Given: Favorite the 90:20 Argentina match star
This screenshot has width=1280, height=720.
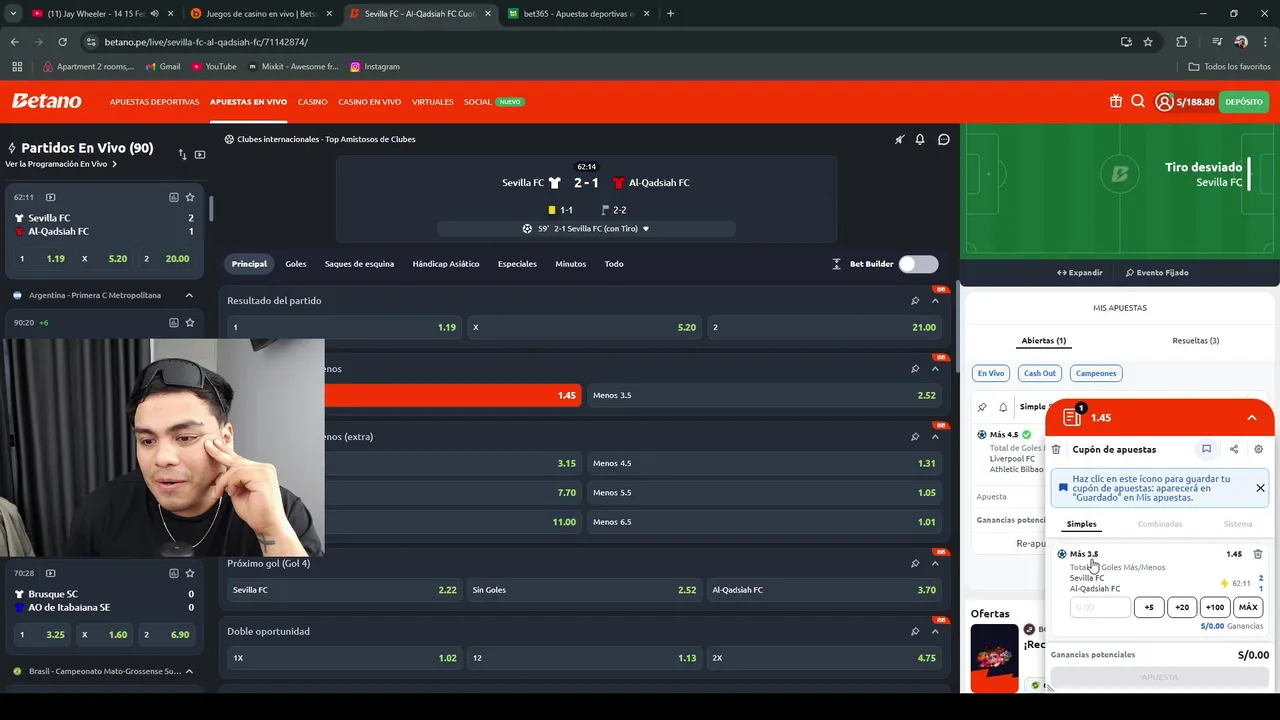Looking at the screenshot, I should (190, 322).
